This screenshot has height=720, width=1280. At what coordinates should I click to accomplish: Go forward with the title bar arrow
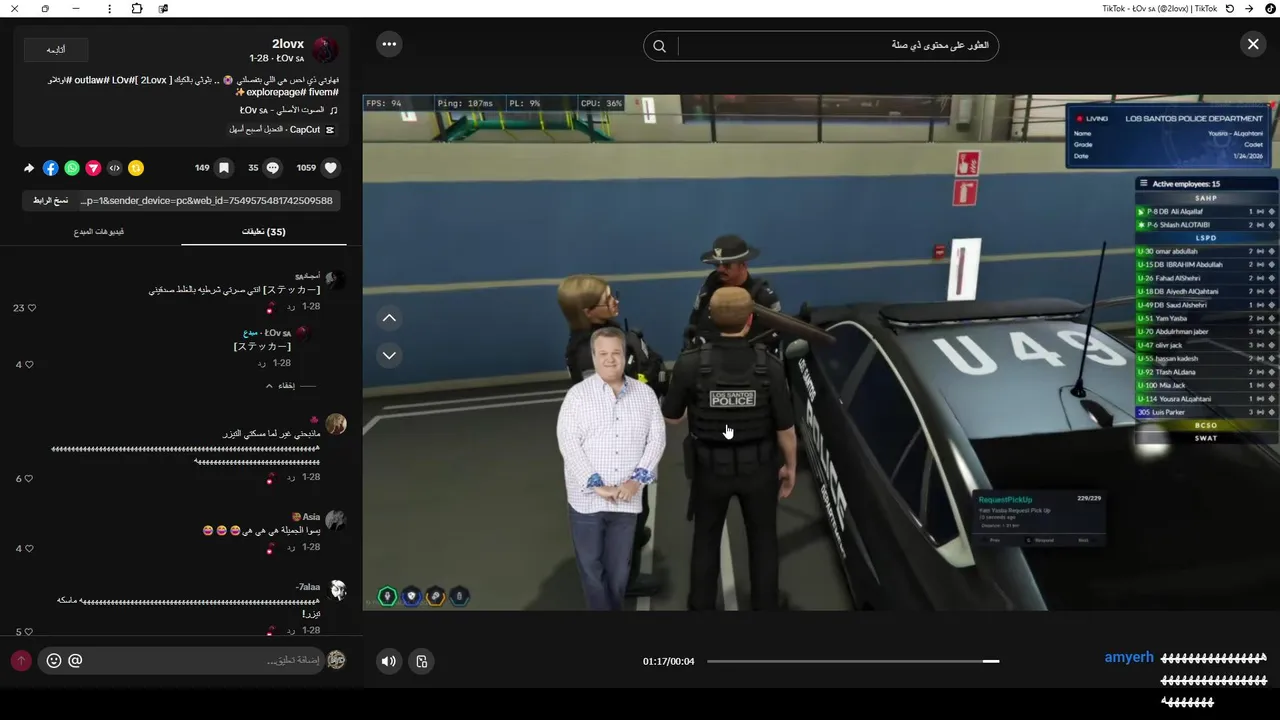1249,8
